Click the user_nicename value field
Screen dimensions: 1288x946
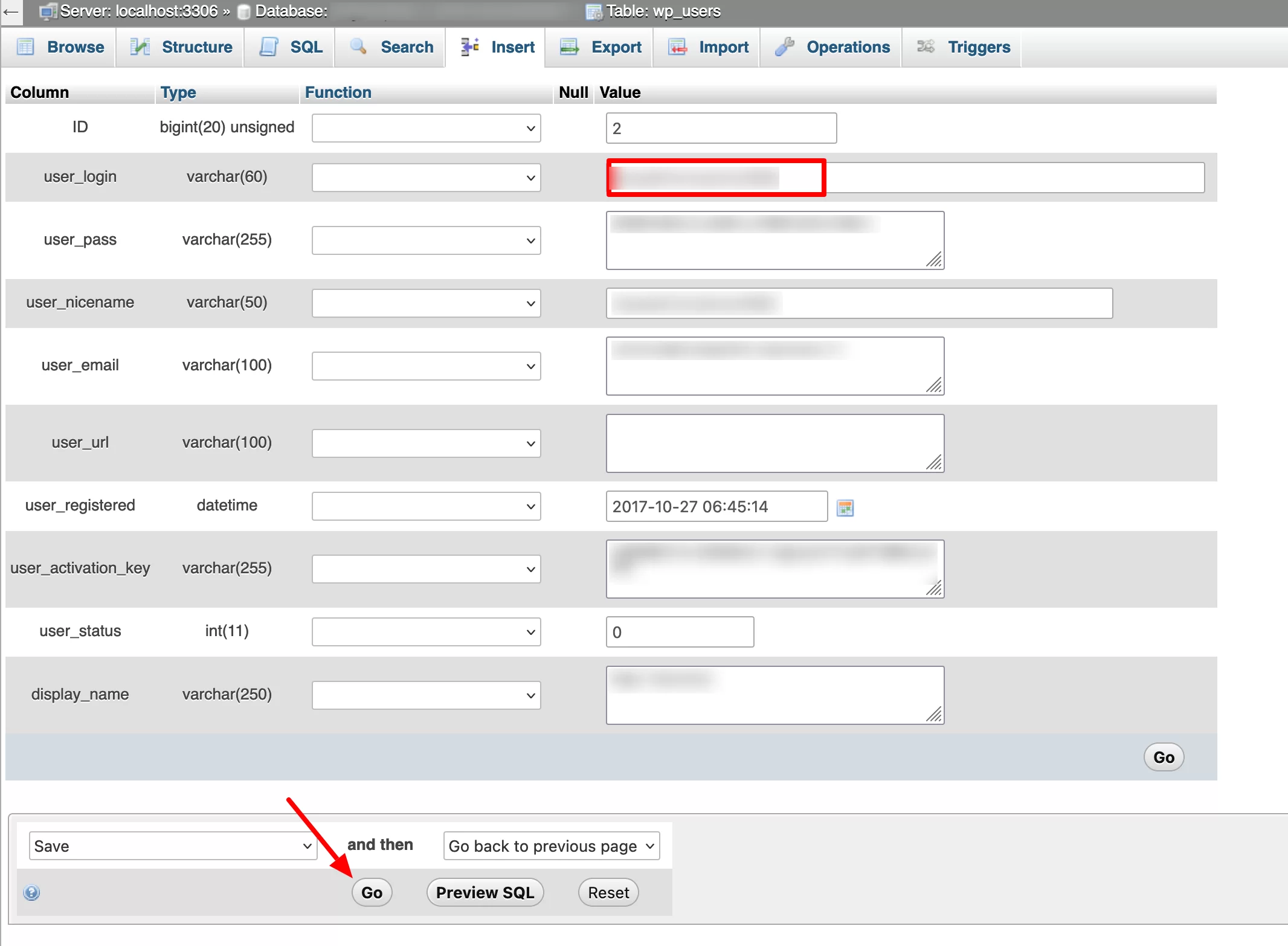pyautogui.click(x=859, y=303)
